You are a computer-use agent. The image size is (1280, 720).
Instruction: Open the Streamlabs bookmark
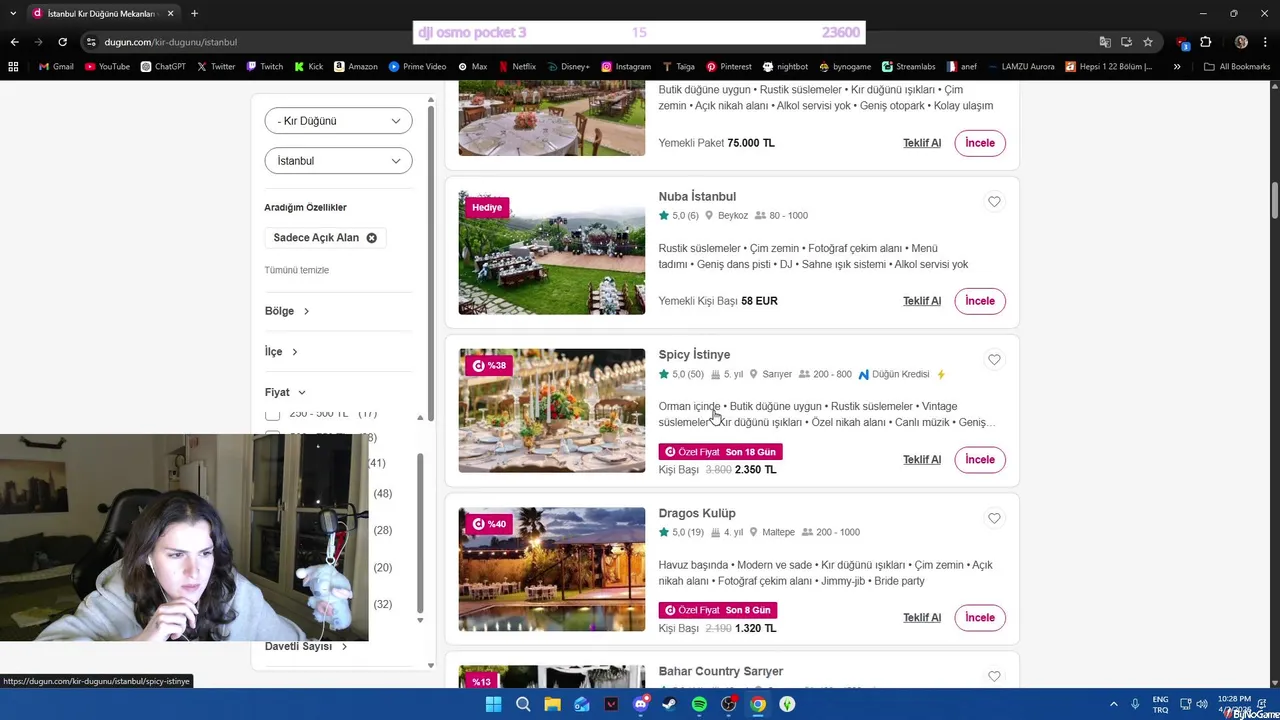(909, 67)
